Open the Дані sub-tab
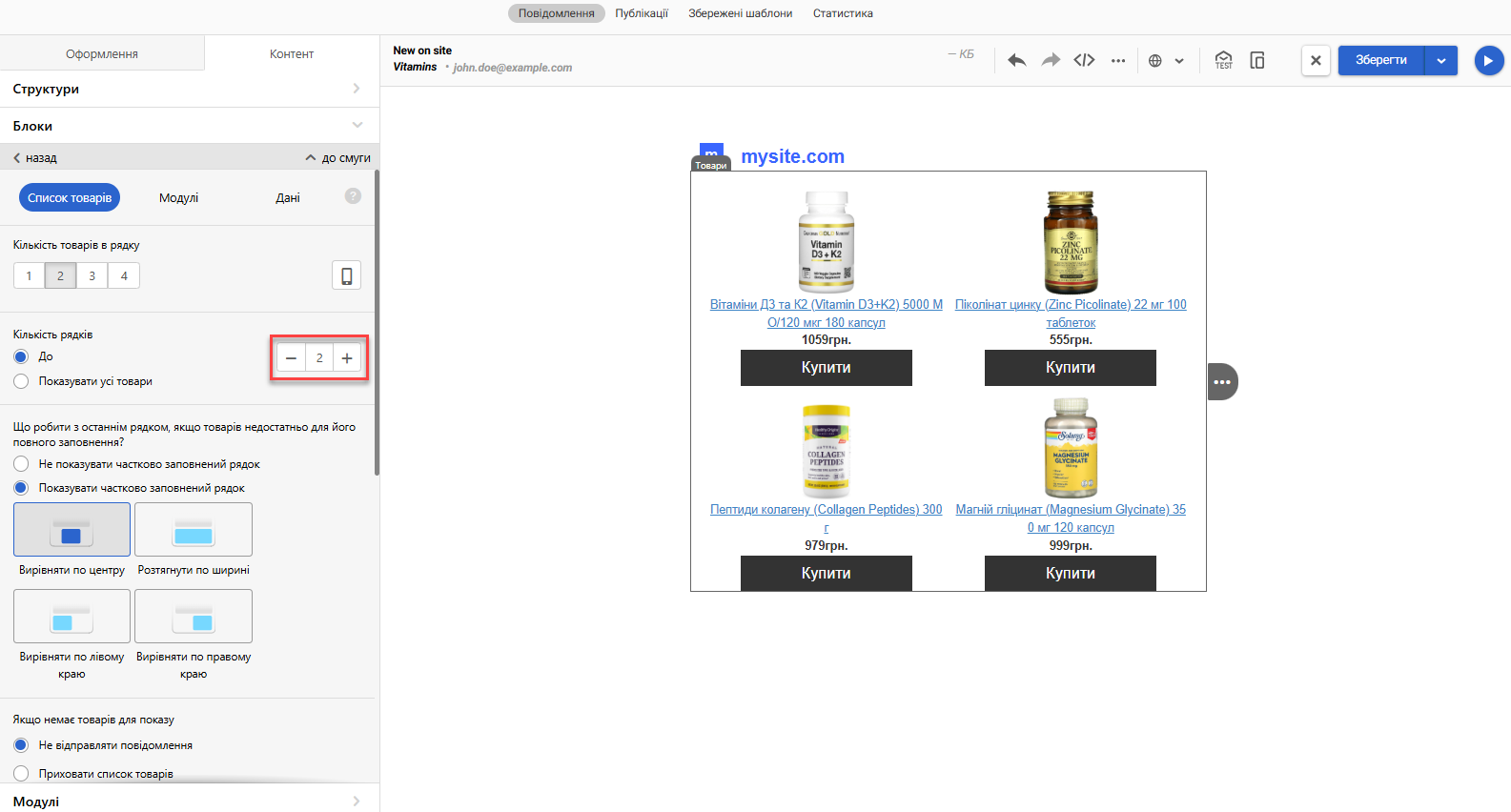Screen dimensions: 1511x812 288,197
